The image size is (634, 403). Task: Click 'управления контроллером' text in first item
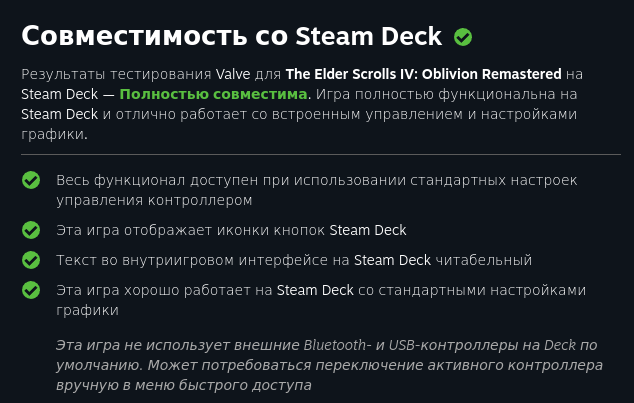[154, 200]
